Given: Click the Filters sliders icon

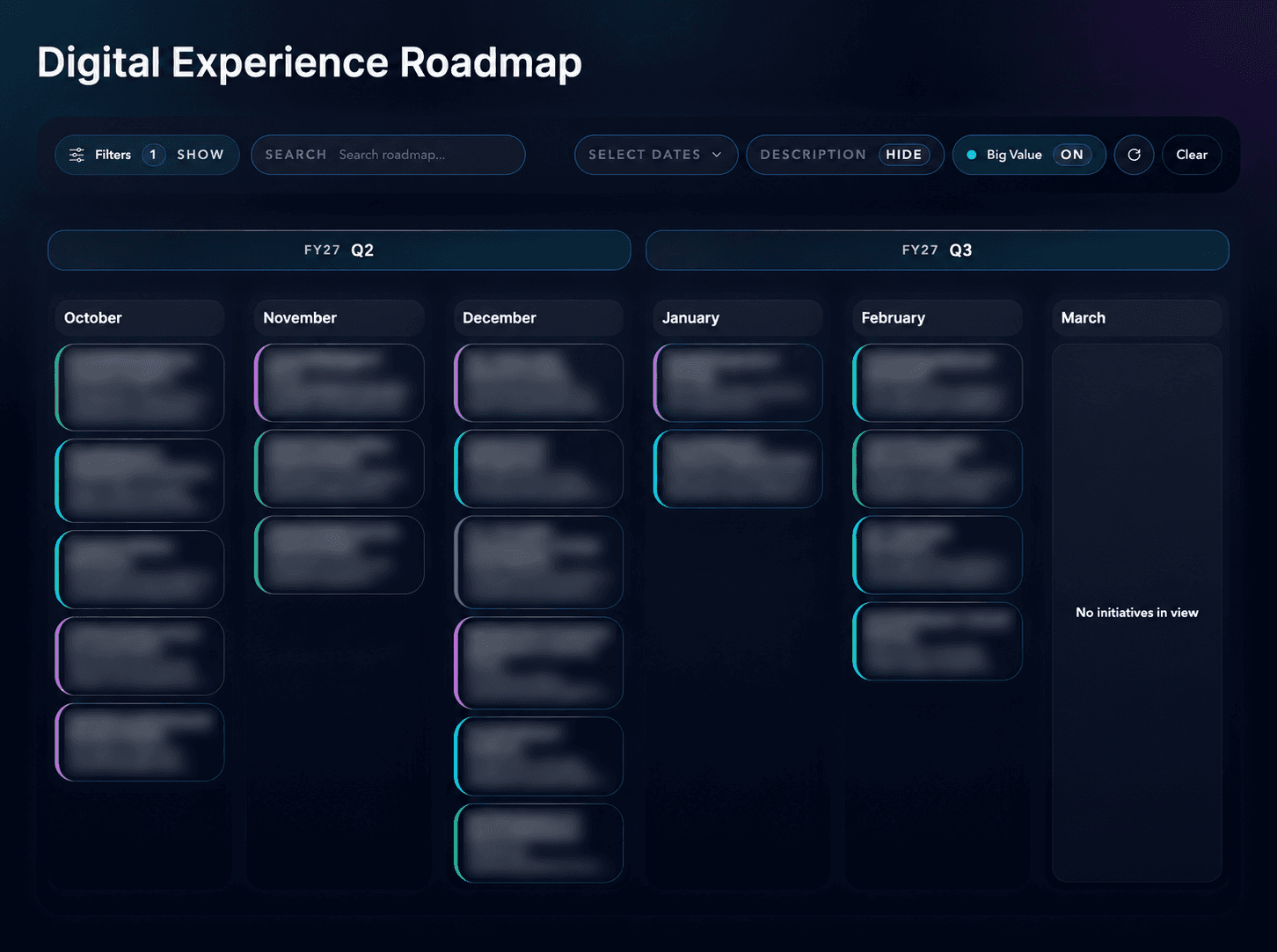Looking at the screenshot, I should (77, 155).
